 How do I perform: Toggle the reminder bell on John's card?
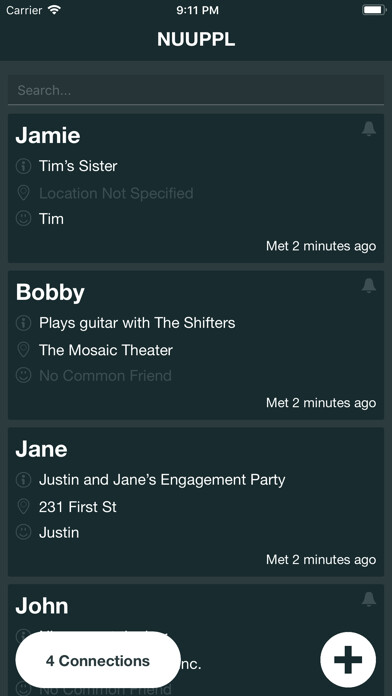[368, 599]
